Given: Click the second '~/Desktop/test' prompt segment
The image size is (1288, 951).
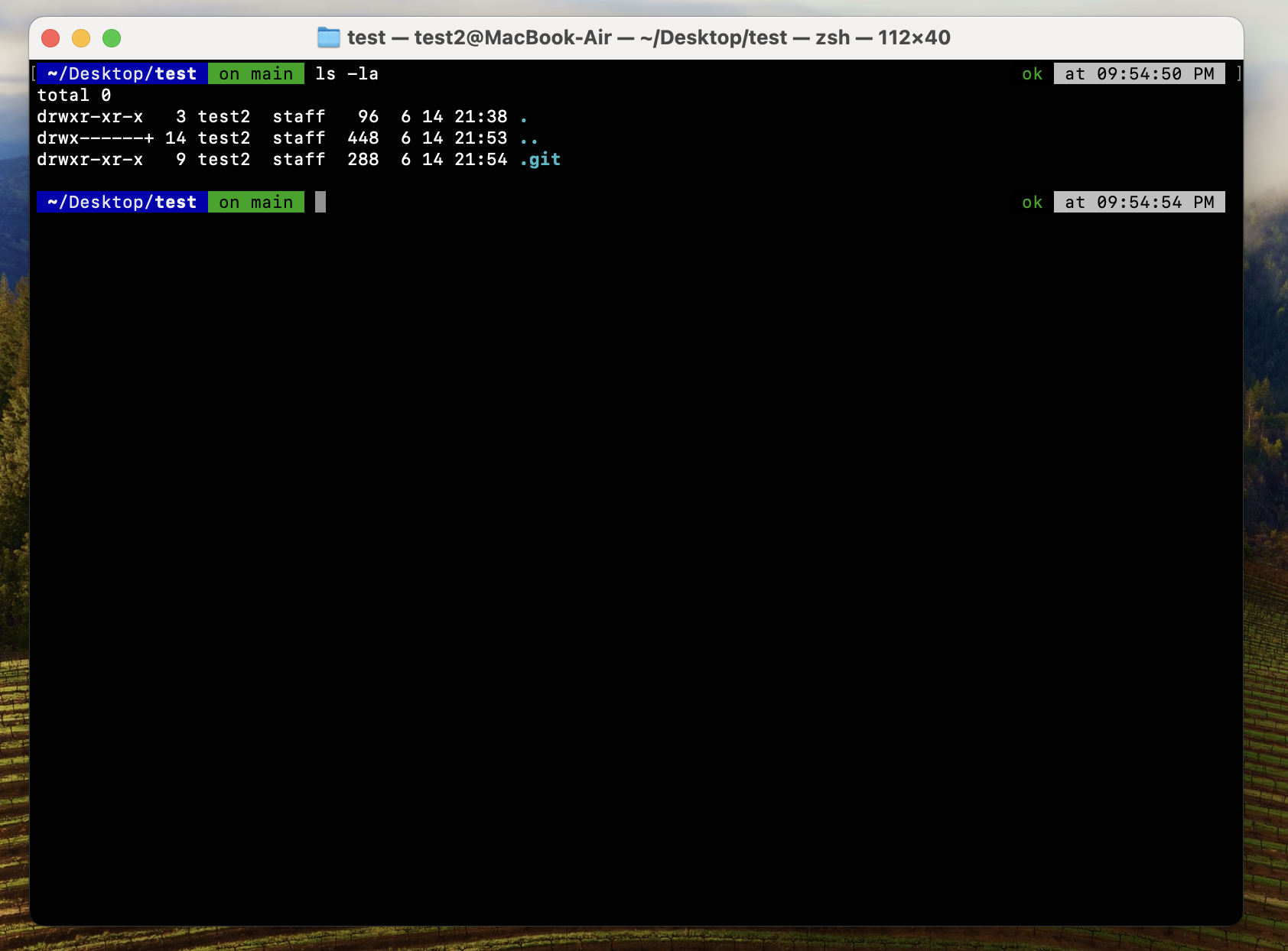Looking at the screenshot, I should coord(122,203).
